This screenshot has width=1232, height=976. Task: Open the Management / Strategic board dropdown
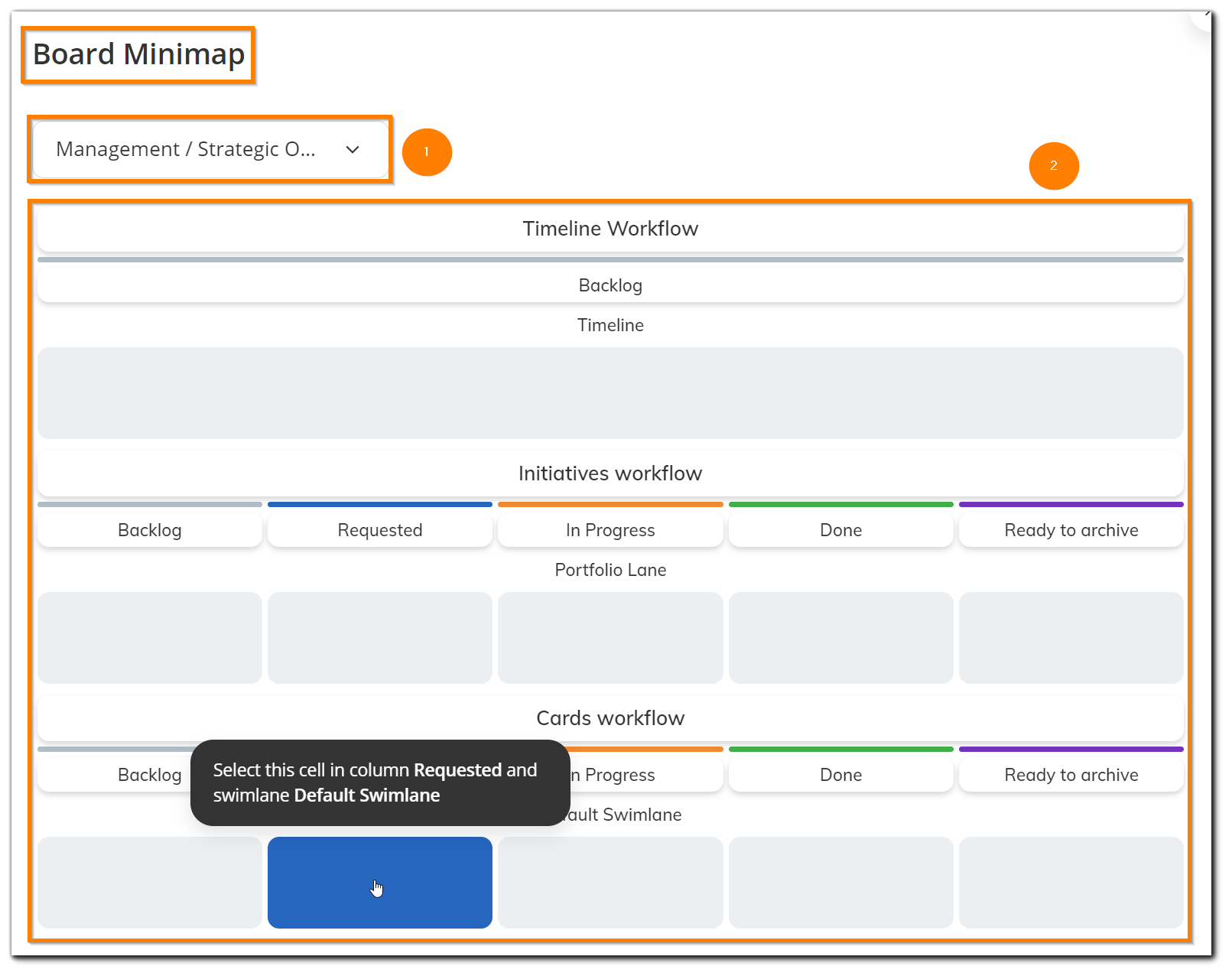[x=186, y=149]
